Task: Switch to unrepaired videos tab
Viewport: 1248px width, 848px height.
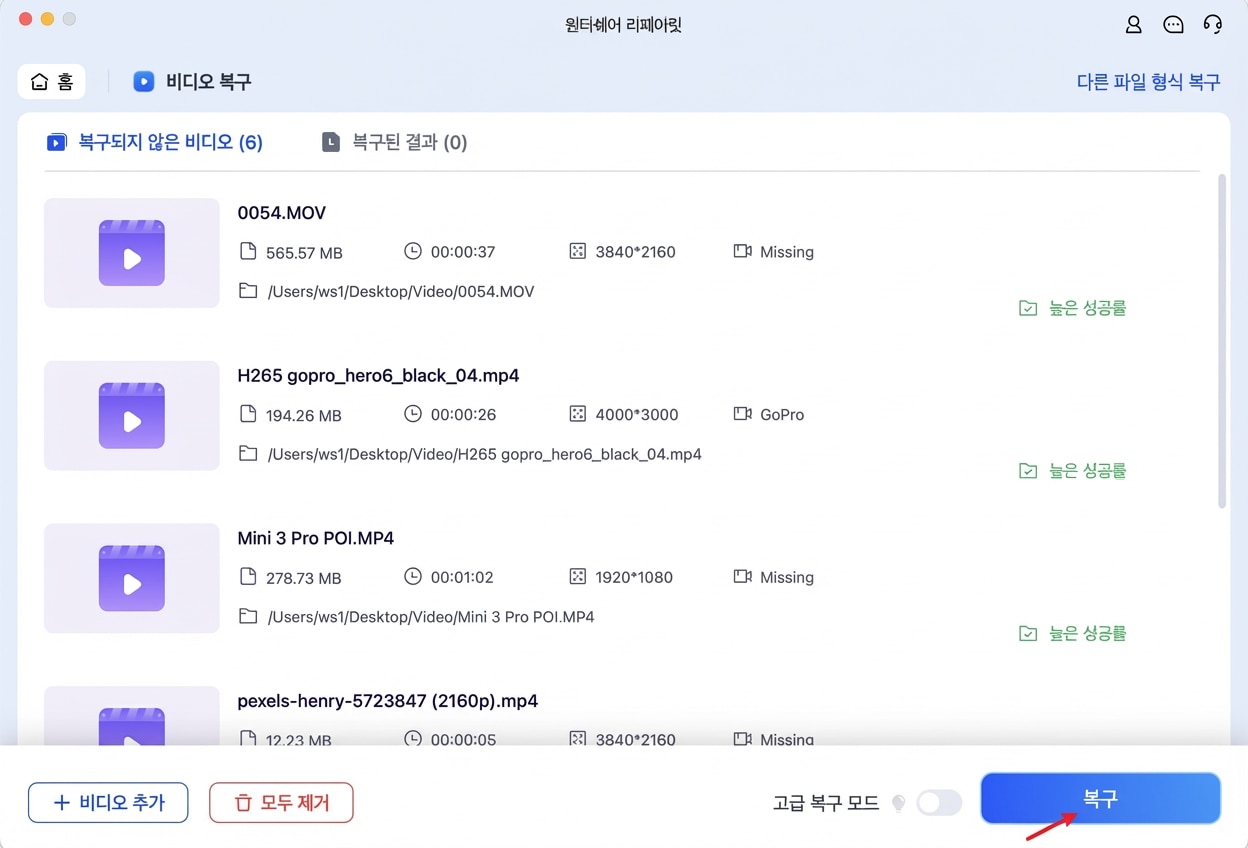Action: 155,142
